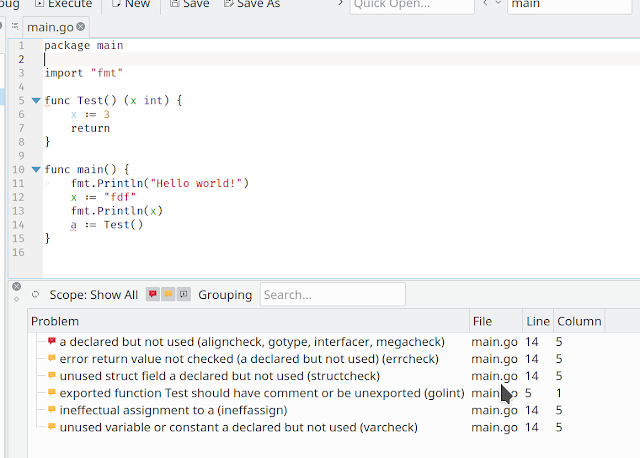The width and height of the screenshot is (640, 458).
Task: Open the Grouping menu
Action: (225, 295)
